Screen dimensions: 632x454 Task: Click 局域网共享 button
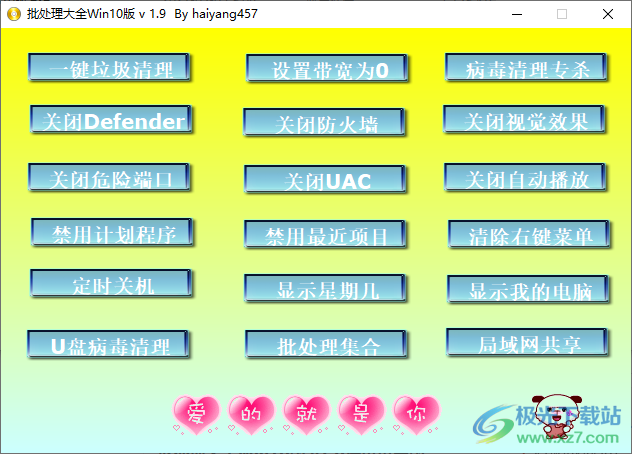coord(527,342)
